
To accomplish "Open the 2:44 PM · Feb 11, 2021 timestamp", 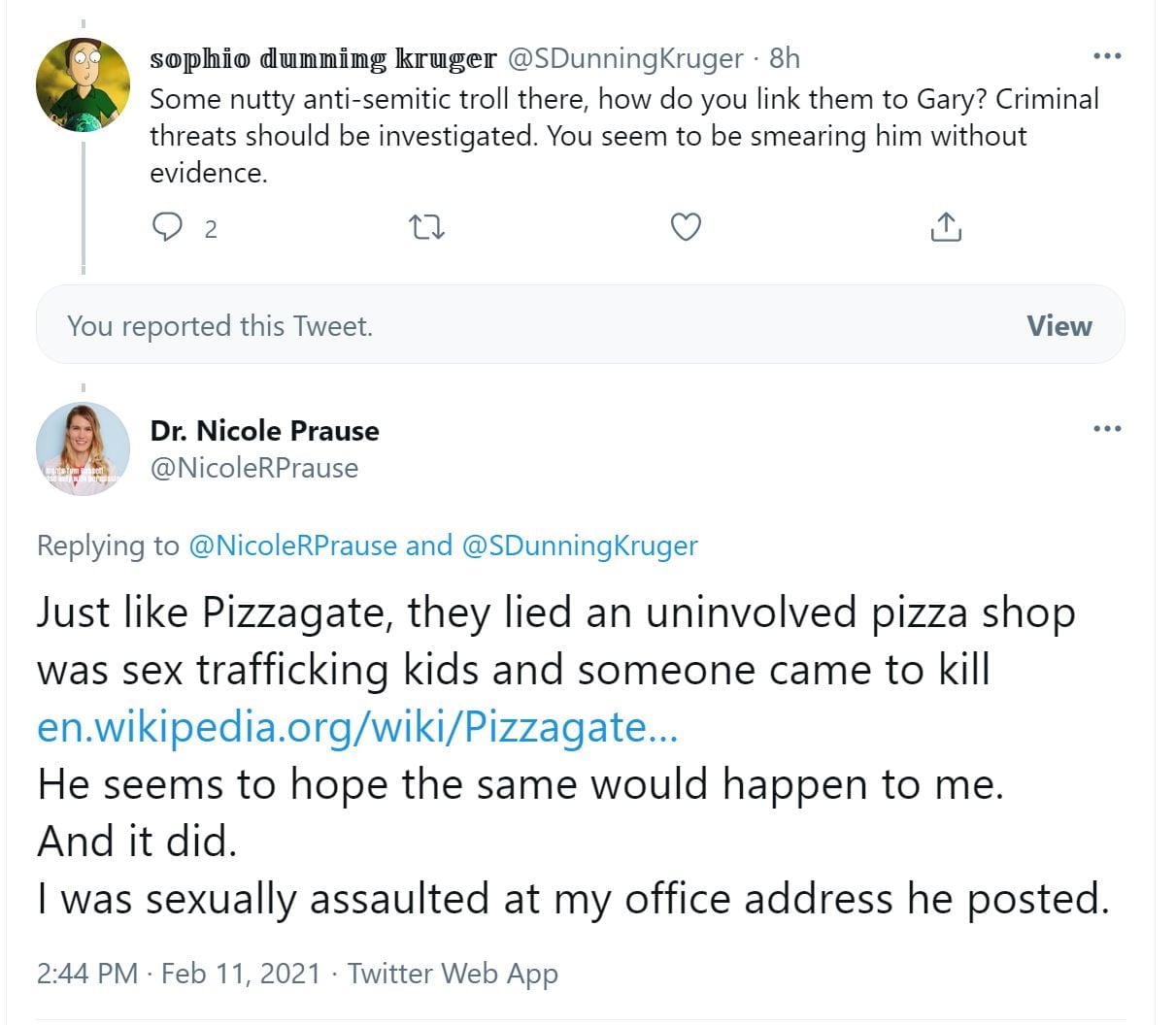I will [178, 973].
